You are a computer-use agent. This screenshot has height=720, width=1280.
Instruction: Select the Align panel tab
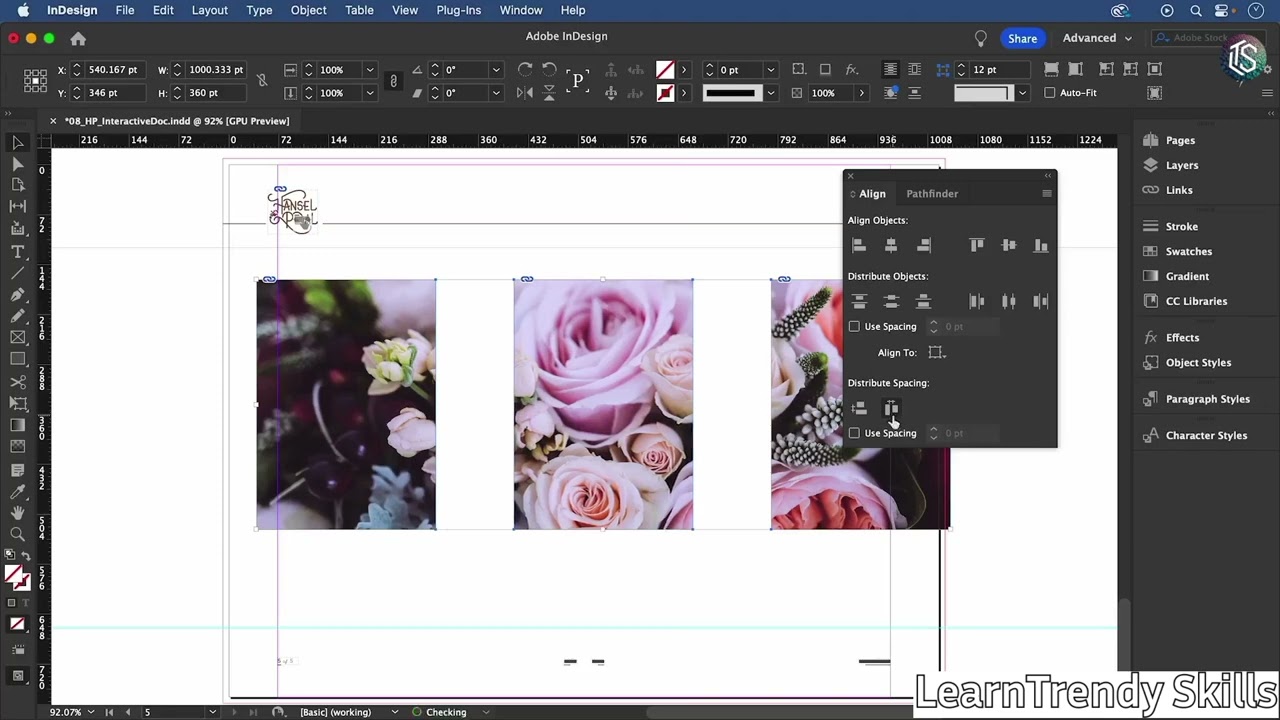[872, 194]
